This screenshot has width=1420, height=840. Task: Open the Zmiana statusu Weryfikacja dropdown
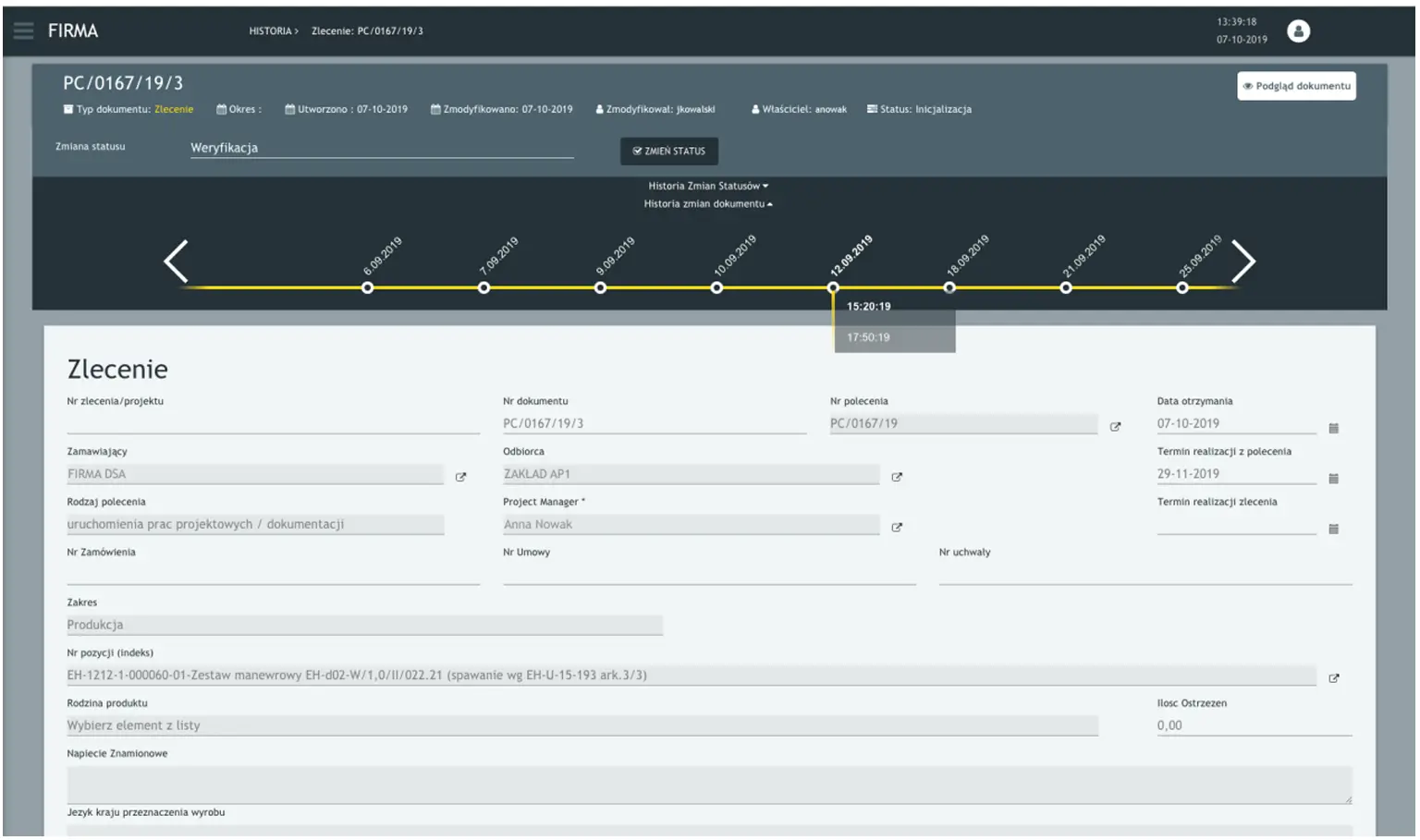point(382,148)
